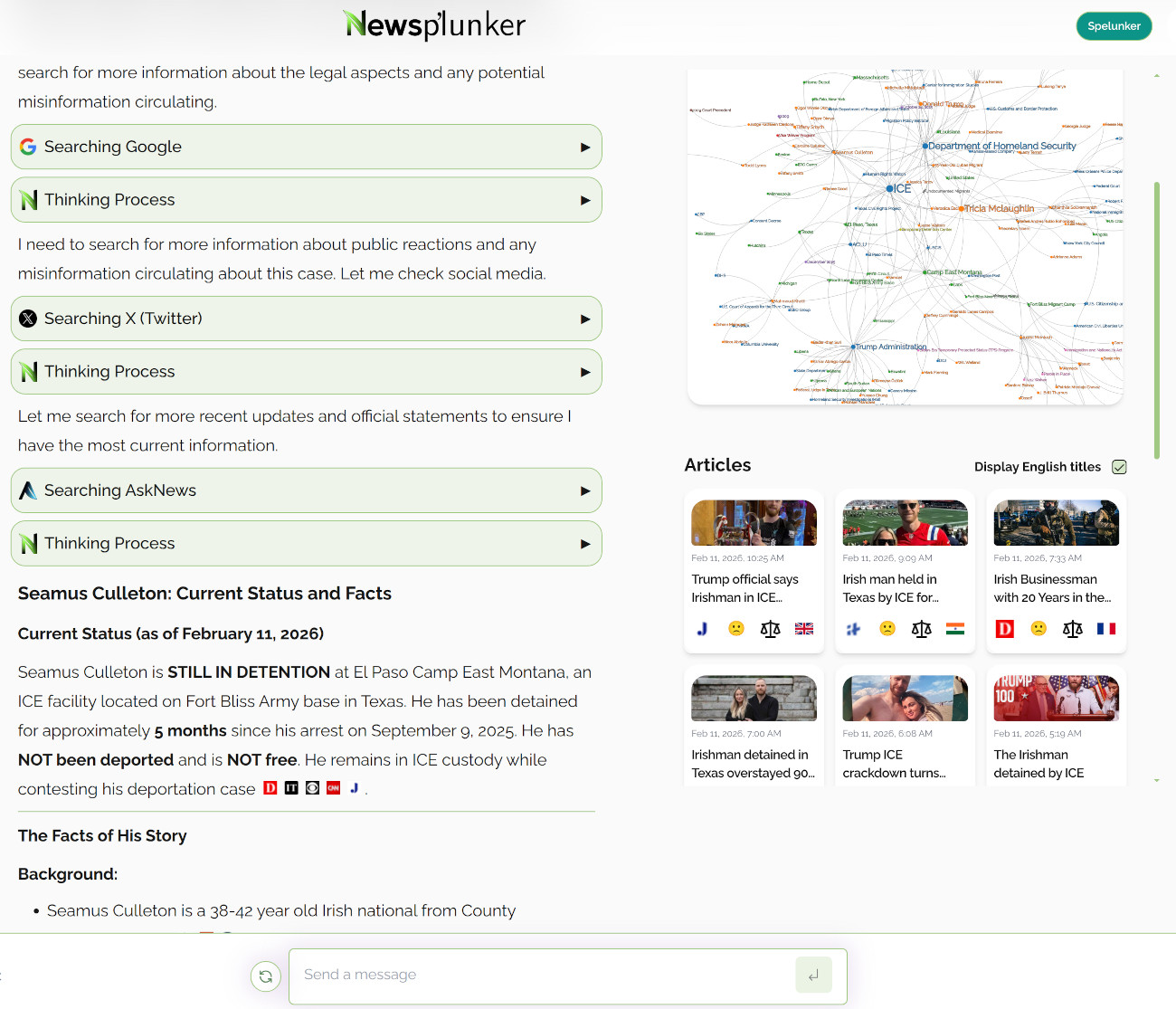Image resolution: width=1176 pixels, height=1009 pixels.
Task: Click scales icon on Irish man held article
Action: (x=922, y=629)
